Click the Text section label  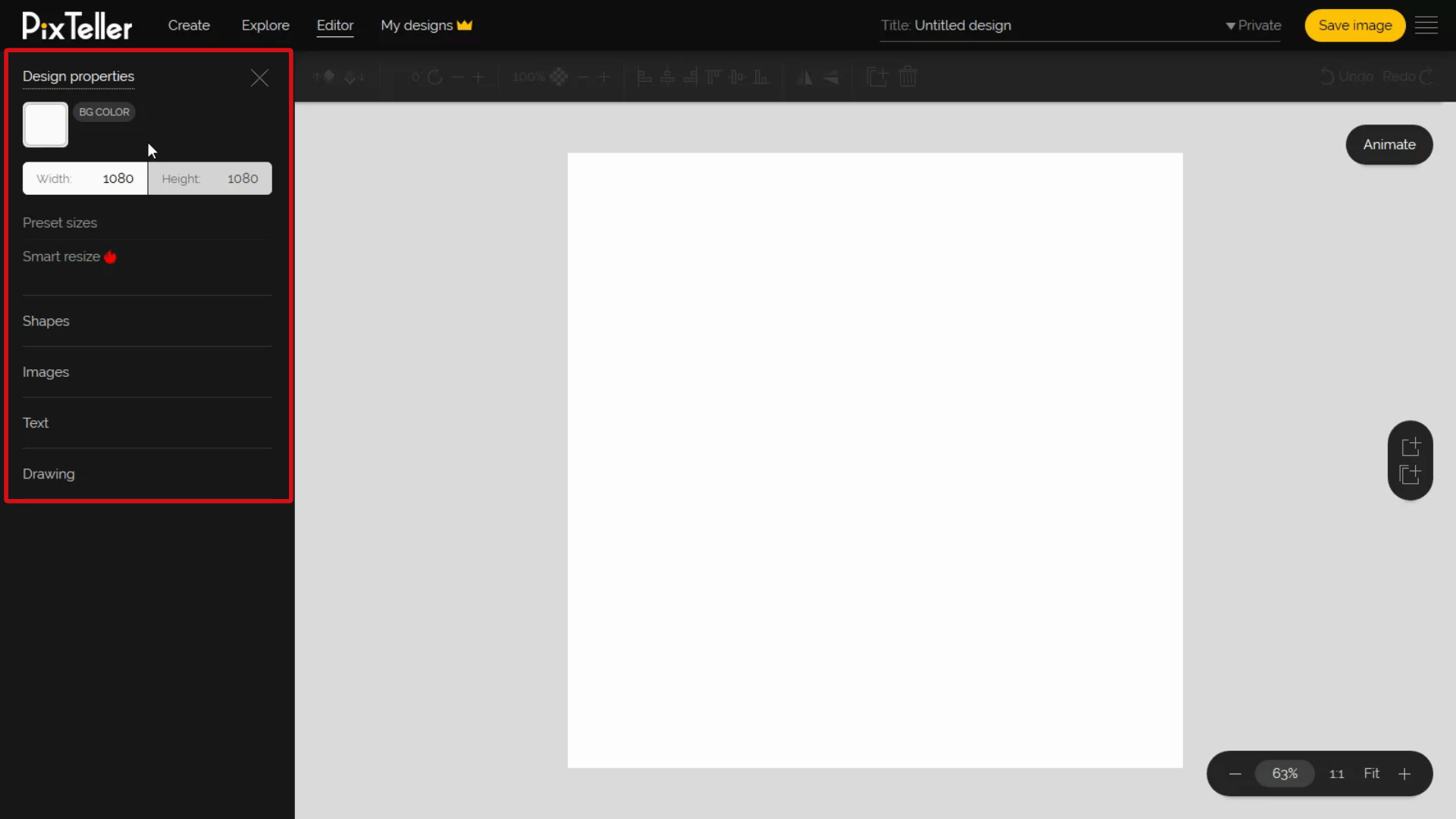coord(36,423)
